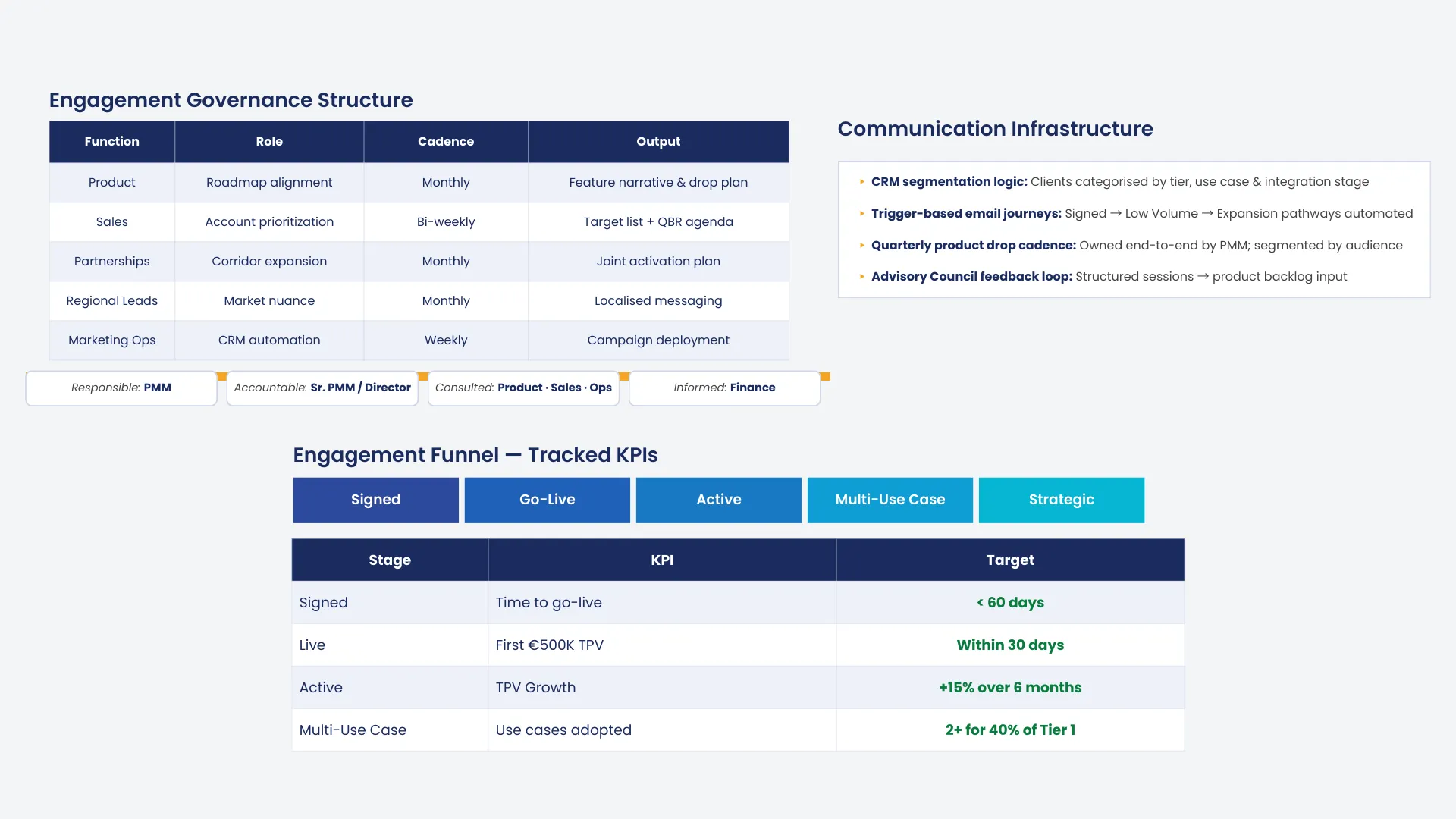The image size is (1456, 819).
Task: Click the Communication Infrastructure heading
Action: [x=995, y=129]
